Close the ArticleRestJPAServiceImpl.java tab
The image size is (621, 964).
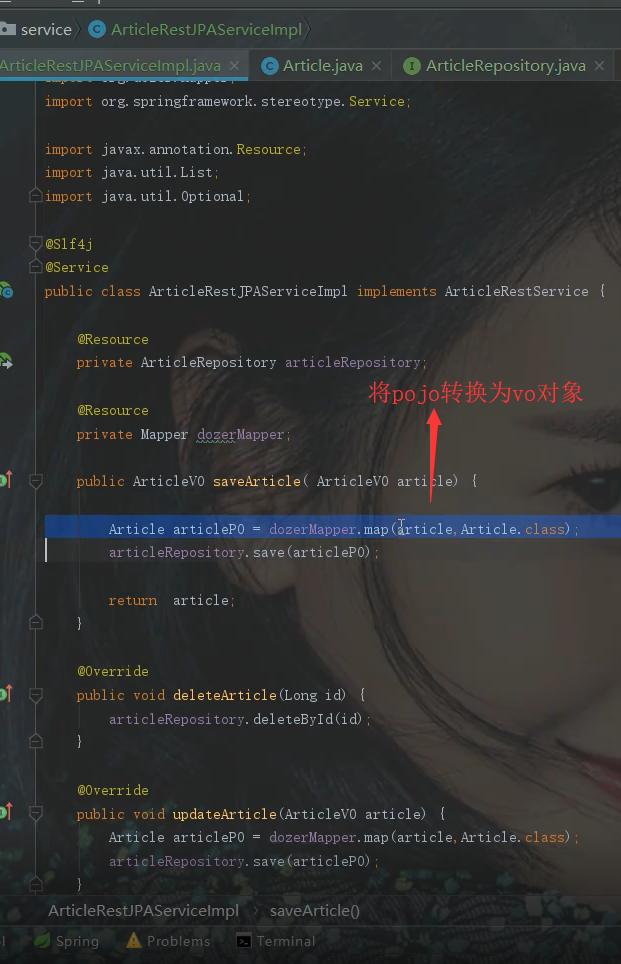click(234, 66)
